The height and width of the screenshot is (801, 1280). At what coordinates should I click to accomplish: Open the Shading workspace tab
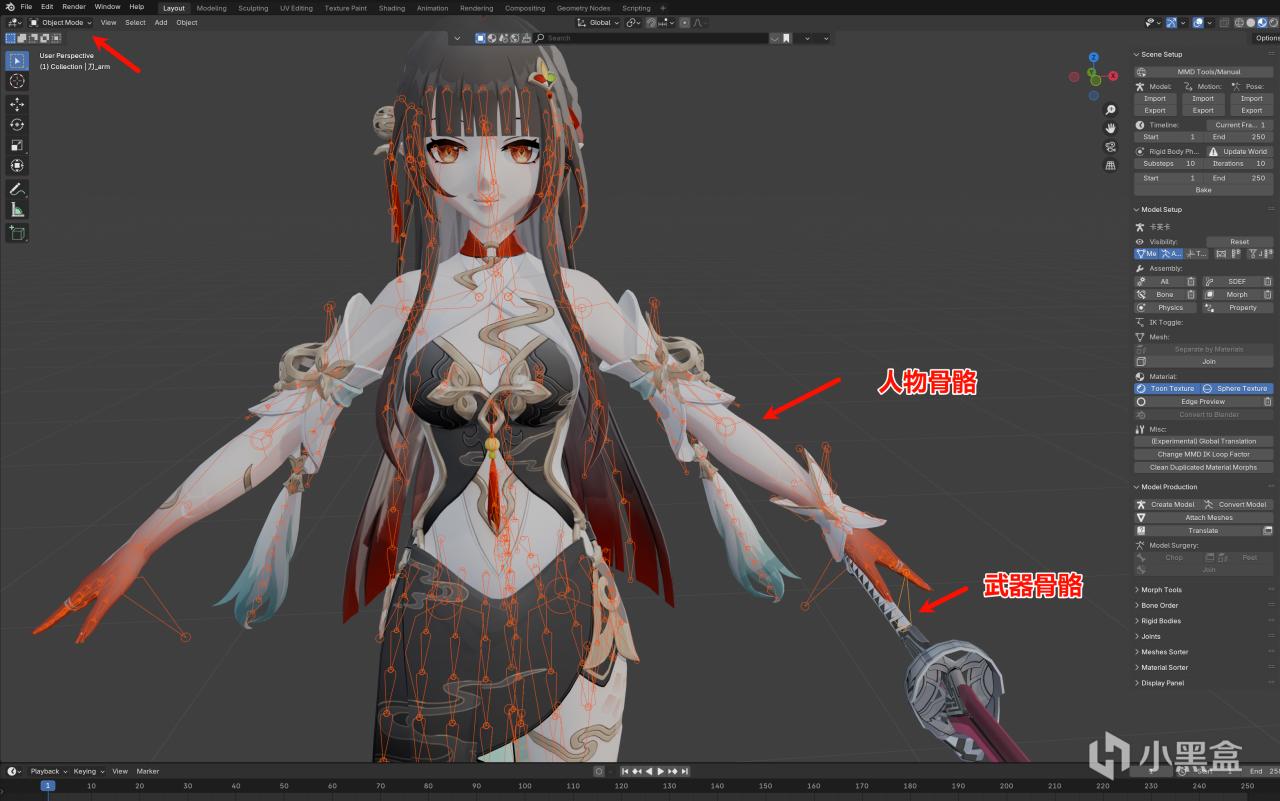coord(392,8)
